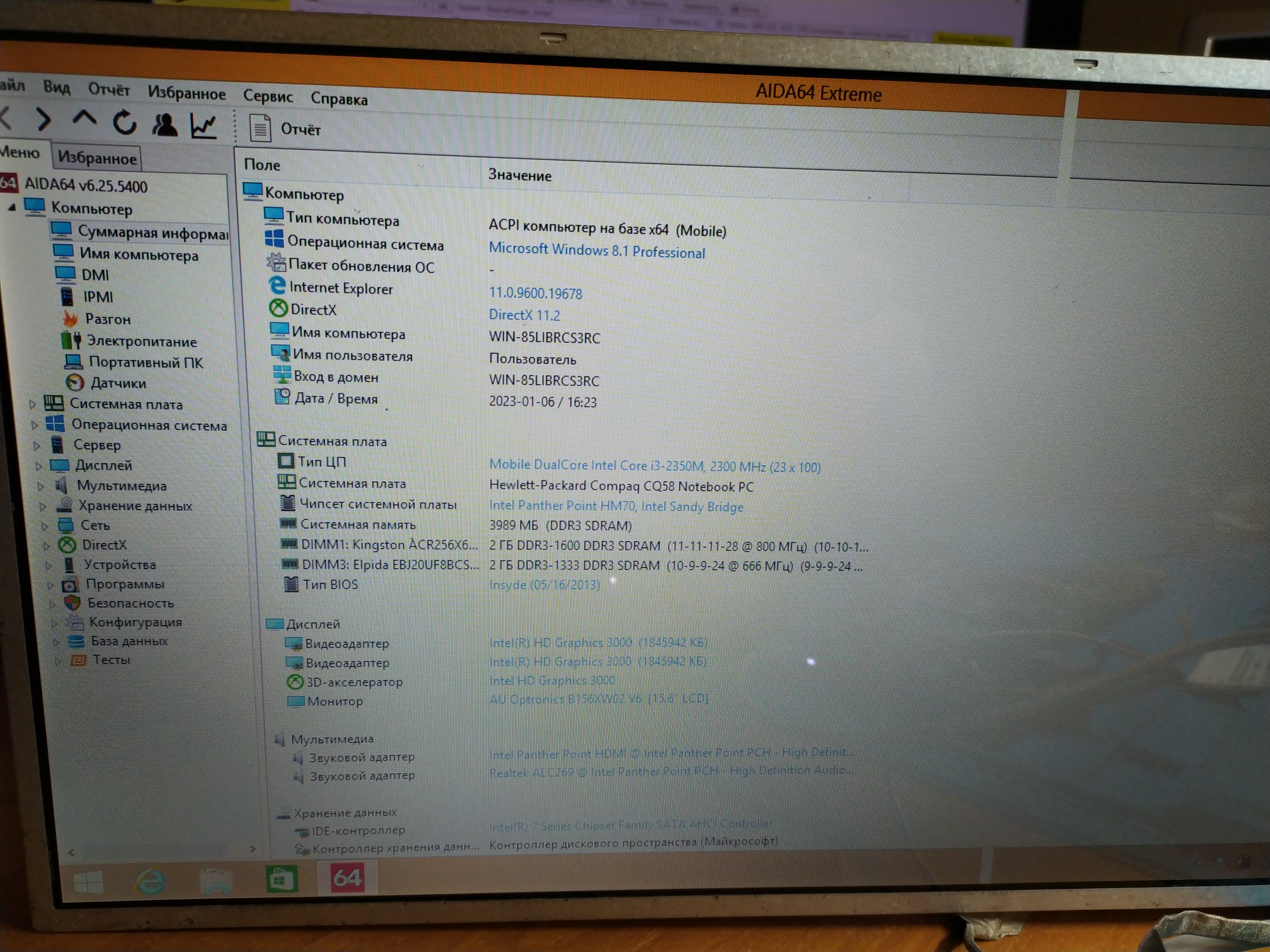The image size is (1270, 952).
Task: Open the Вид menu
Action: coord(57,87)
